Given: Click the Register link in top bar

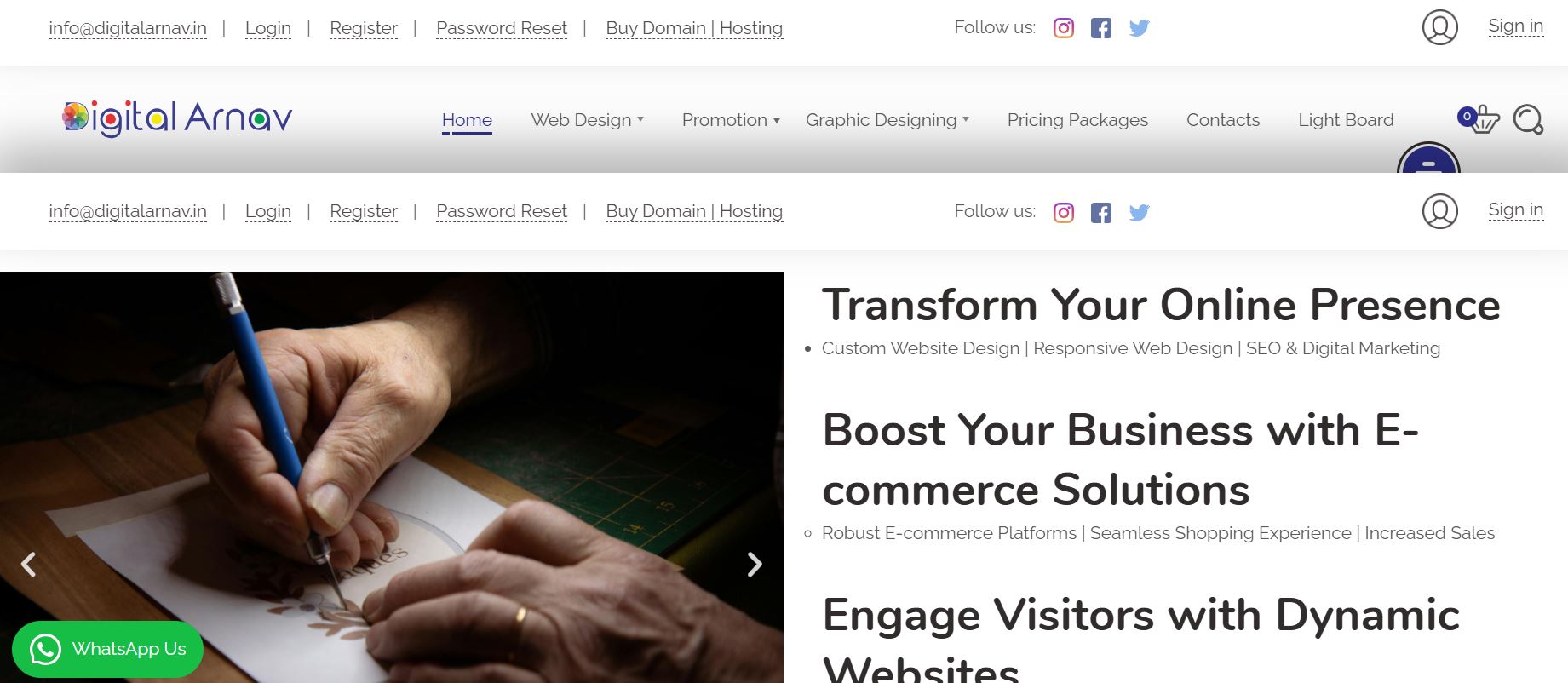Looking at the screenshot, I should tap(364, 28).
